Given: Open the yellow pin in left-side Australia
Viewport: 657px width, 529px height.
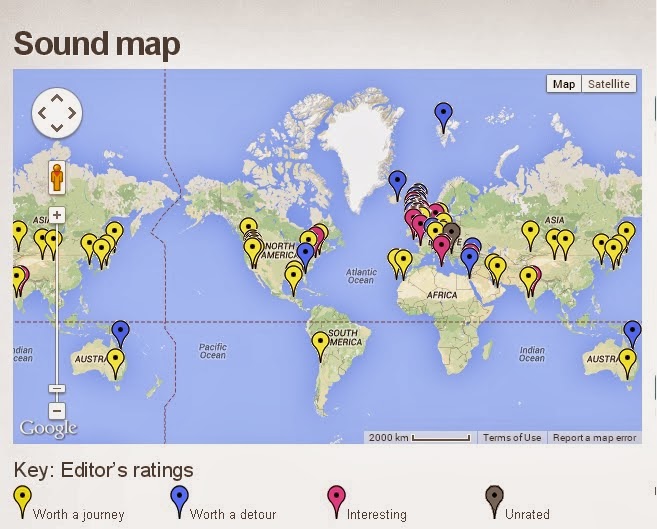Looking at the screenshot, I should 115,360.
